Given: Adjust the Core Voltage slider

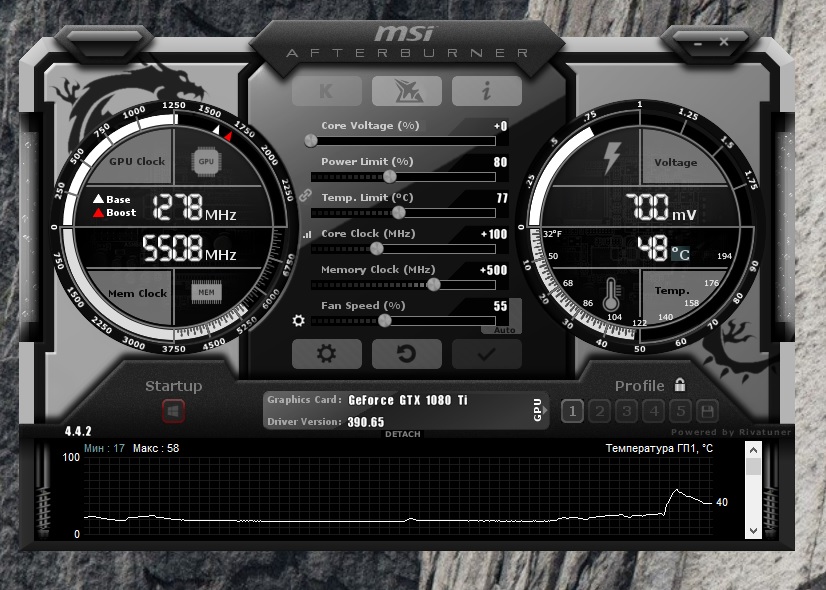Looking at the screenshot, I should point(311,141).
